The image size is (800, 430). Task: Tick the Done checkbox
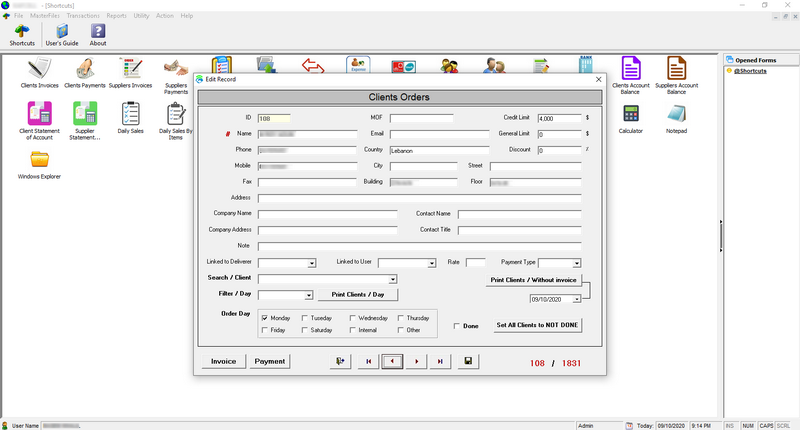point(457,325)
